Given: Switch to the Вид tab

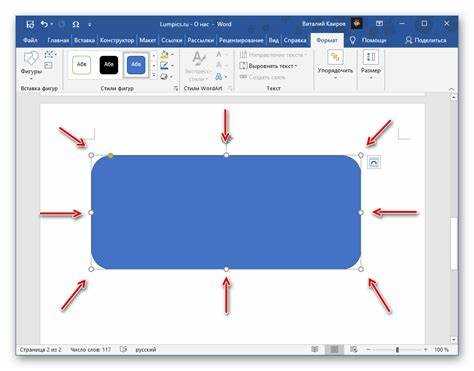Looking at the screenshot, I should click(x=274, y=40).
